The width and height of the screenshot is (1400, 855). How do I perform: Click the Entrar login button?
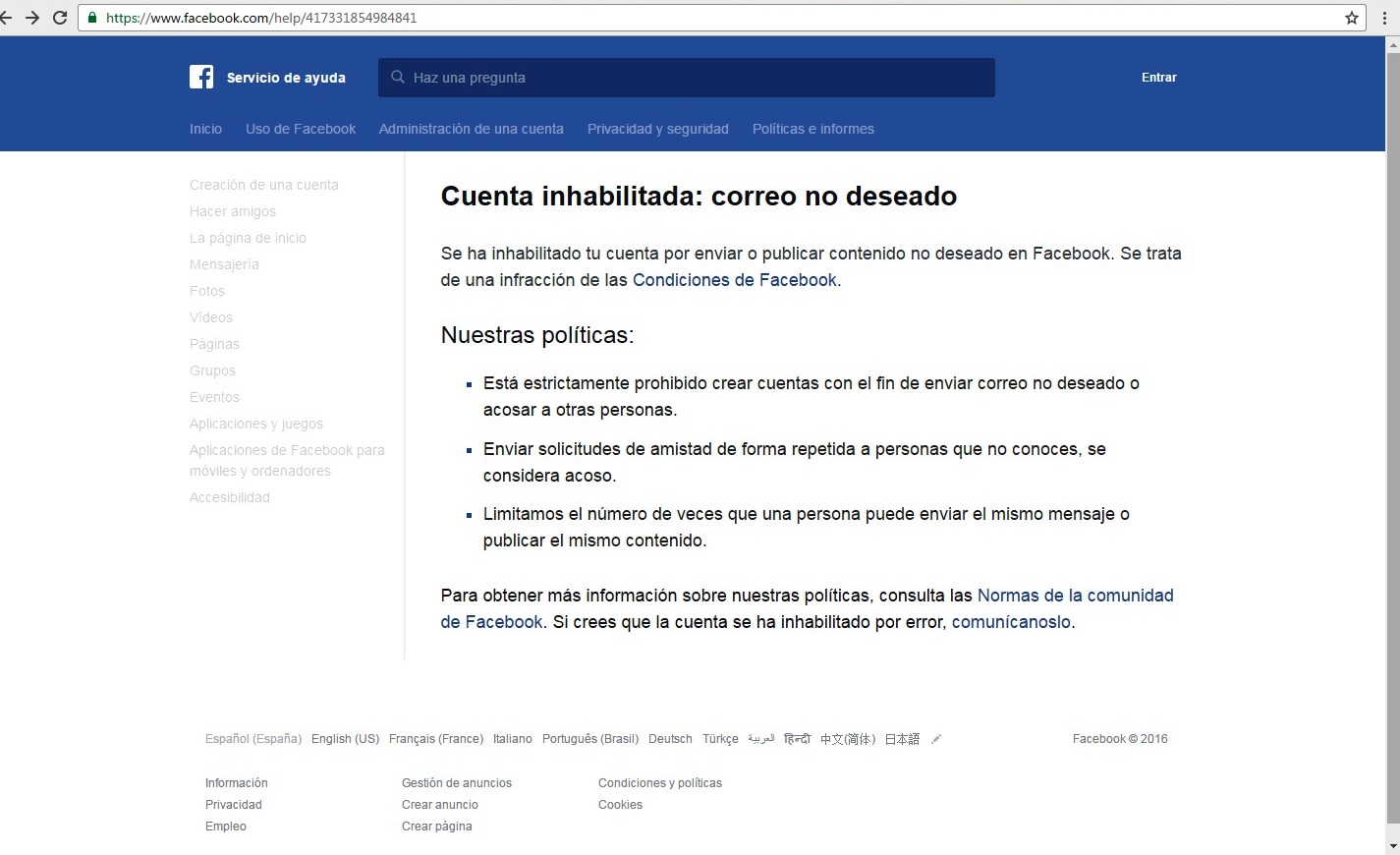[1159, 77]
